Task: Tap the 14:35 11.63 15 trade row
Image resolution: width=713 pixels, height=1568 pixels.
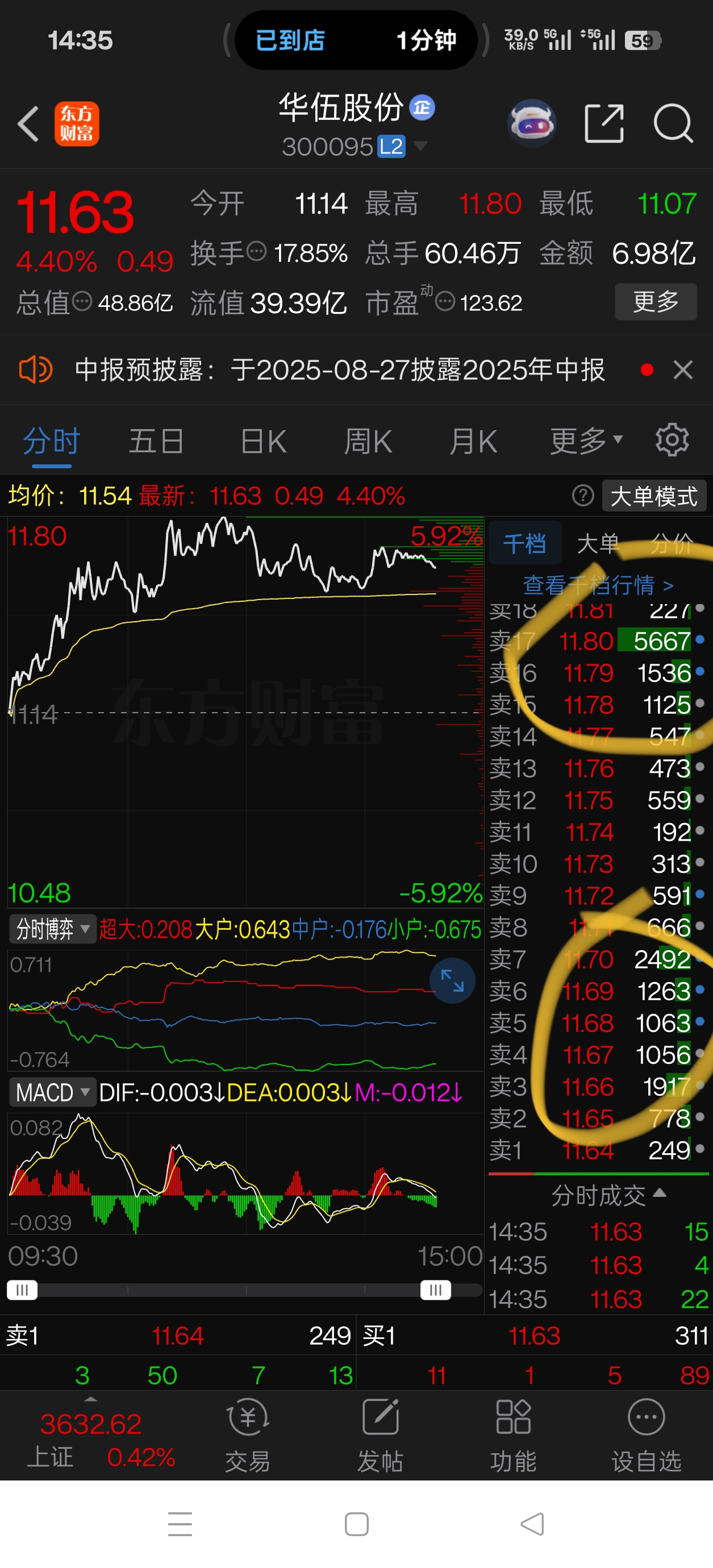Action: (599, 1232)
